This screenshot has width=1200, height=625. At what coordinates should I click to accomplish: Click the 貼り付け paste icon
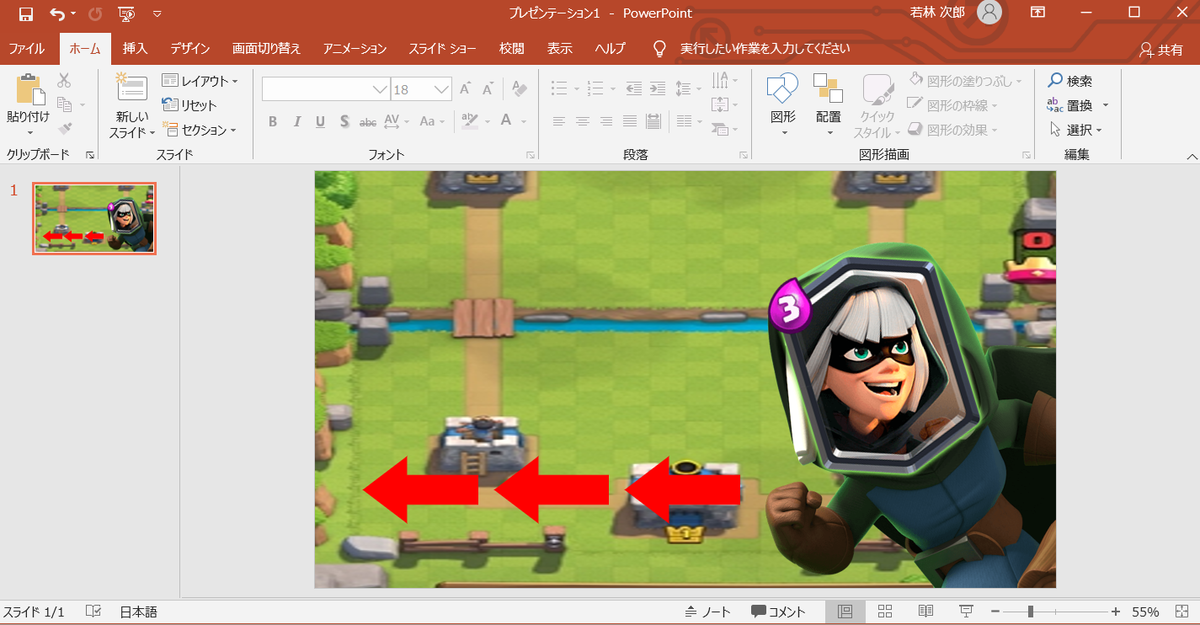[x=29, y=89]
